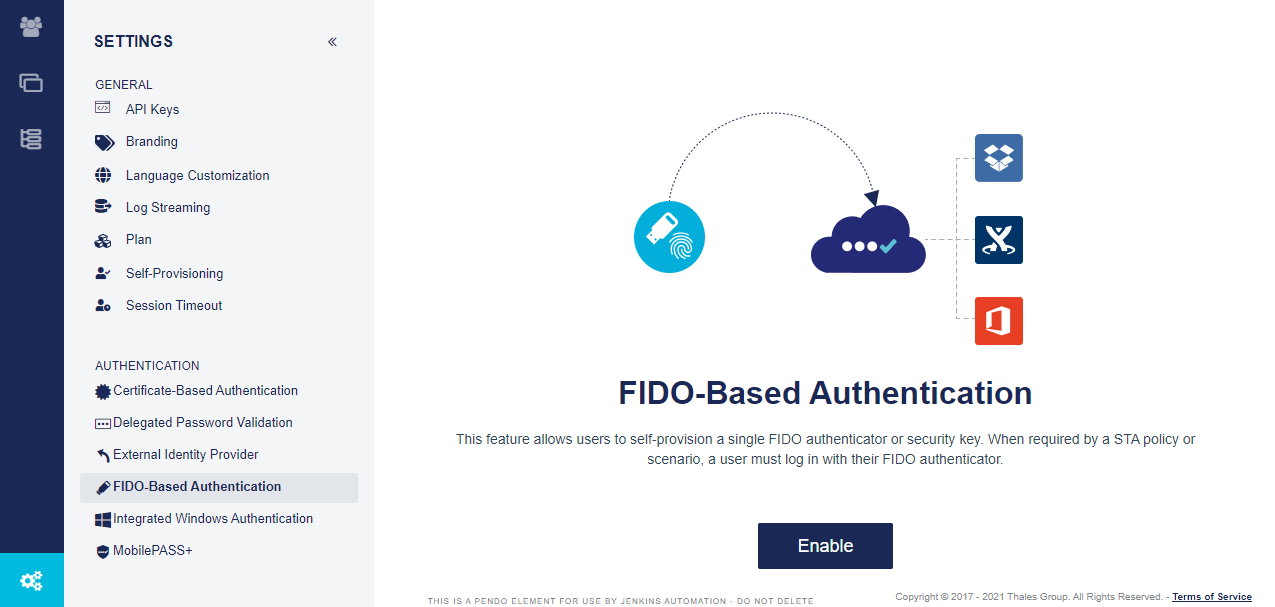This screenshot has width=1275, height=607.
Task: Collapse the Settings sidebar panel
Action: click(x=332, y=42)
